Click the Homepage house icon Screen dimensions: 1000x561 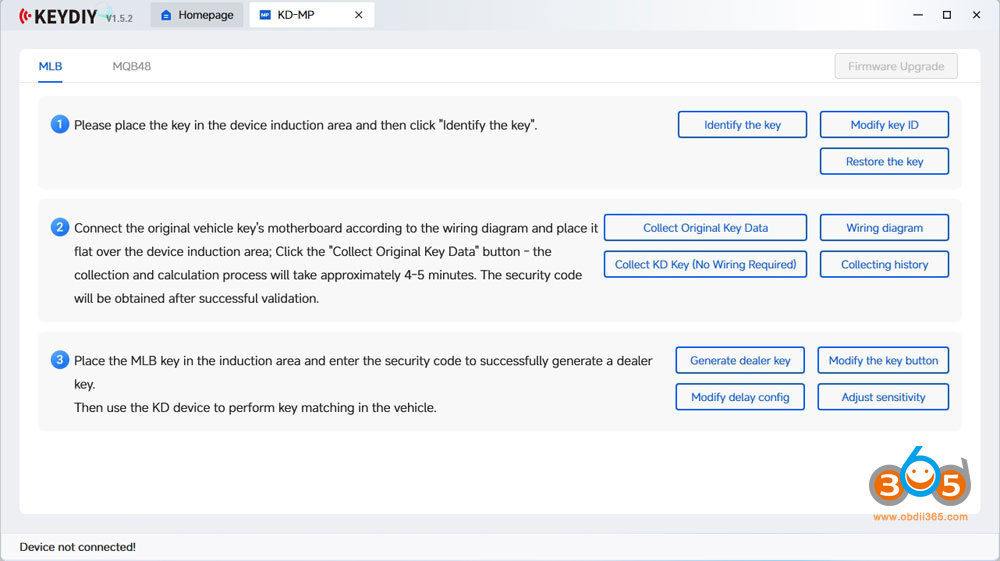(x=166, y=15)
